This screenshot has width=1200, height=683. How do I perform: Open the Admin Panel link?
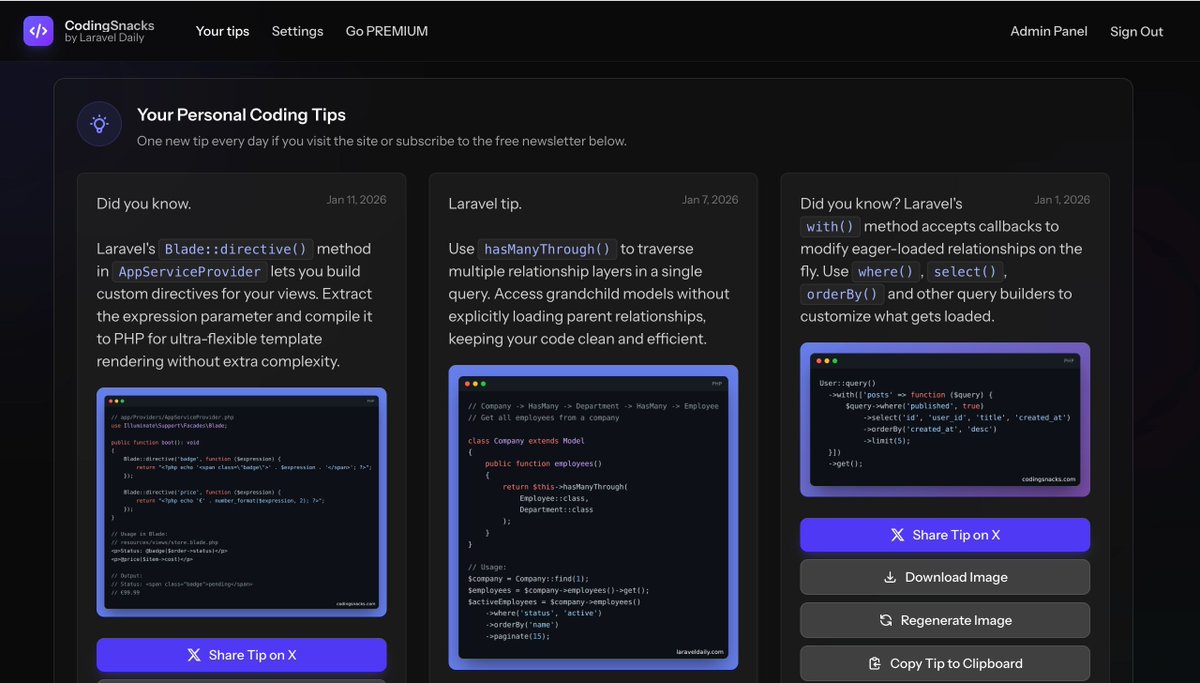click(x=1049, y=31)
